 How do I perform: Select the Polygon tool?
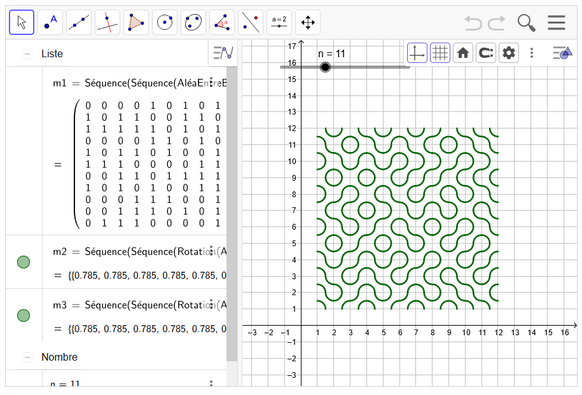coord(136,22)
